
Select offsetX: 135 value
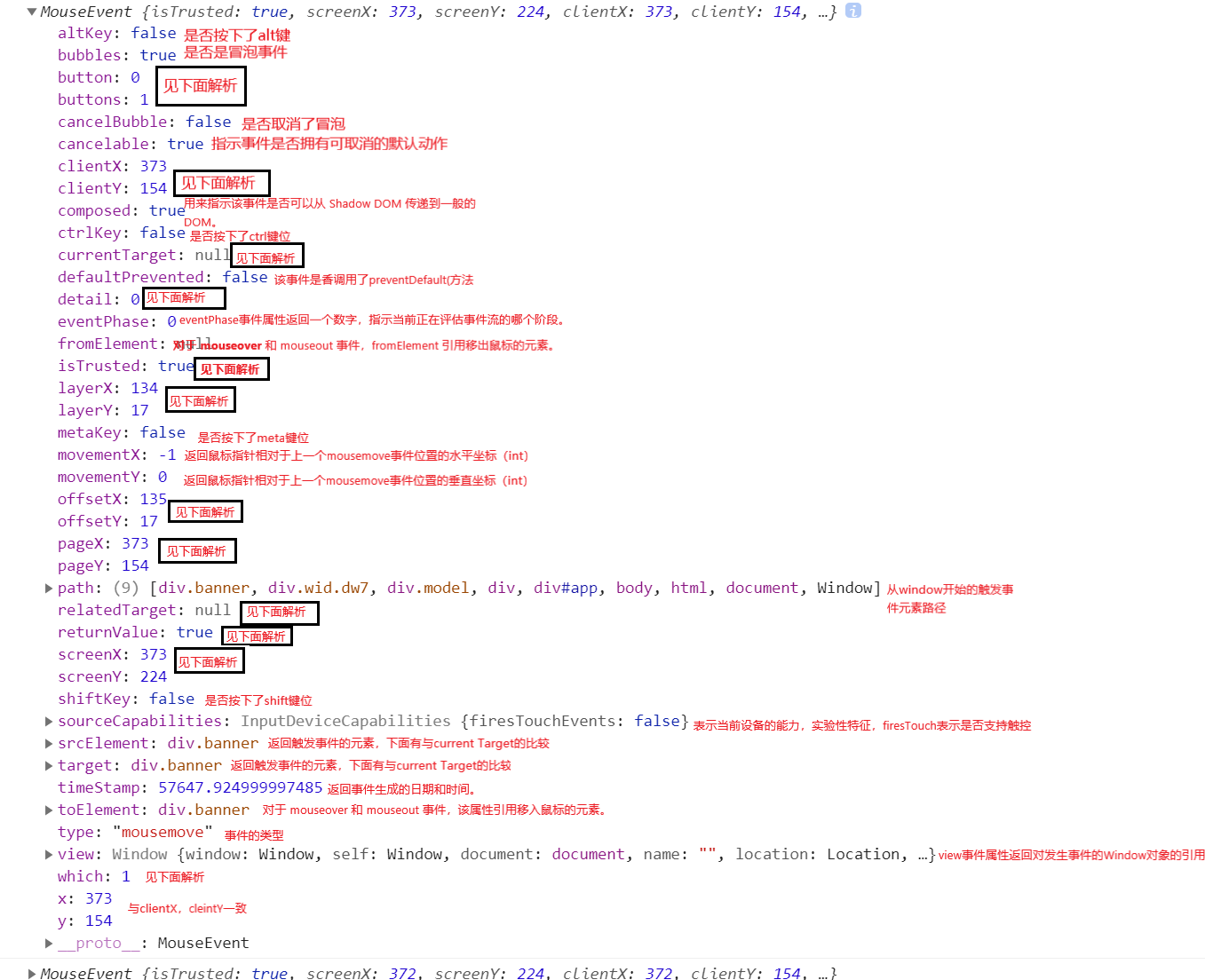click(x=154, y=499)
